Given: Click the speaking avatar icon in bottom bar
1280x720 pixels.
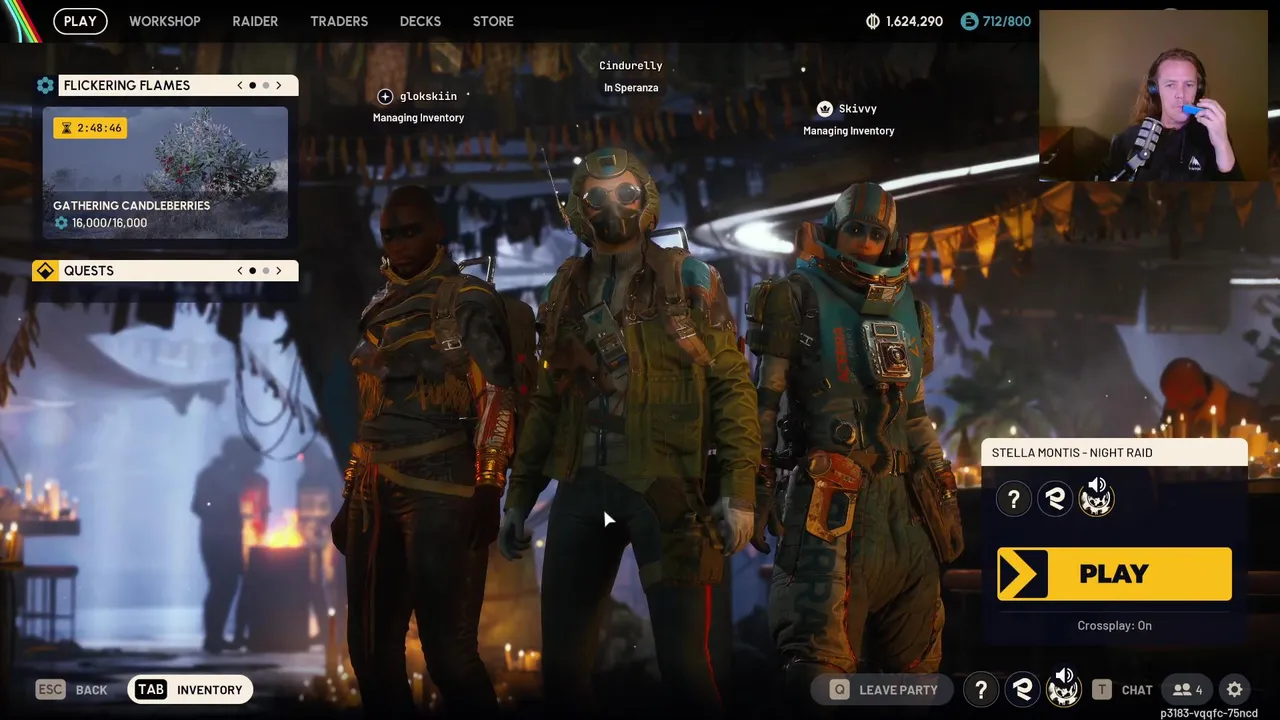Looking at the screenshot, I should click(x=1063, y=688).
